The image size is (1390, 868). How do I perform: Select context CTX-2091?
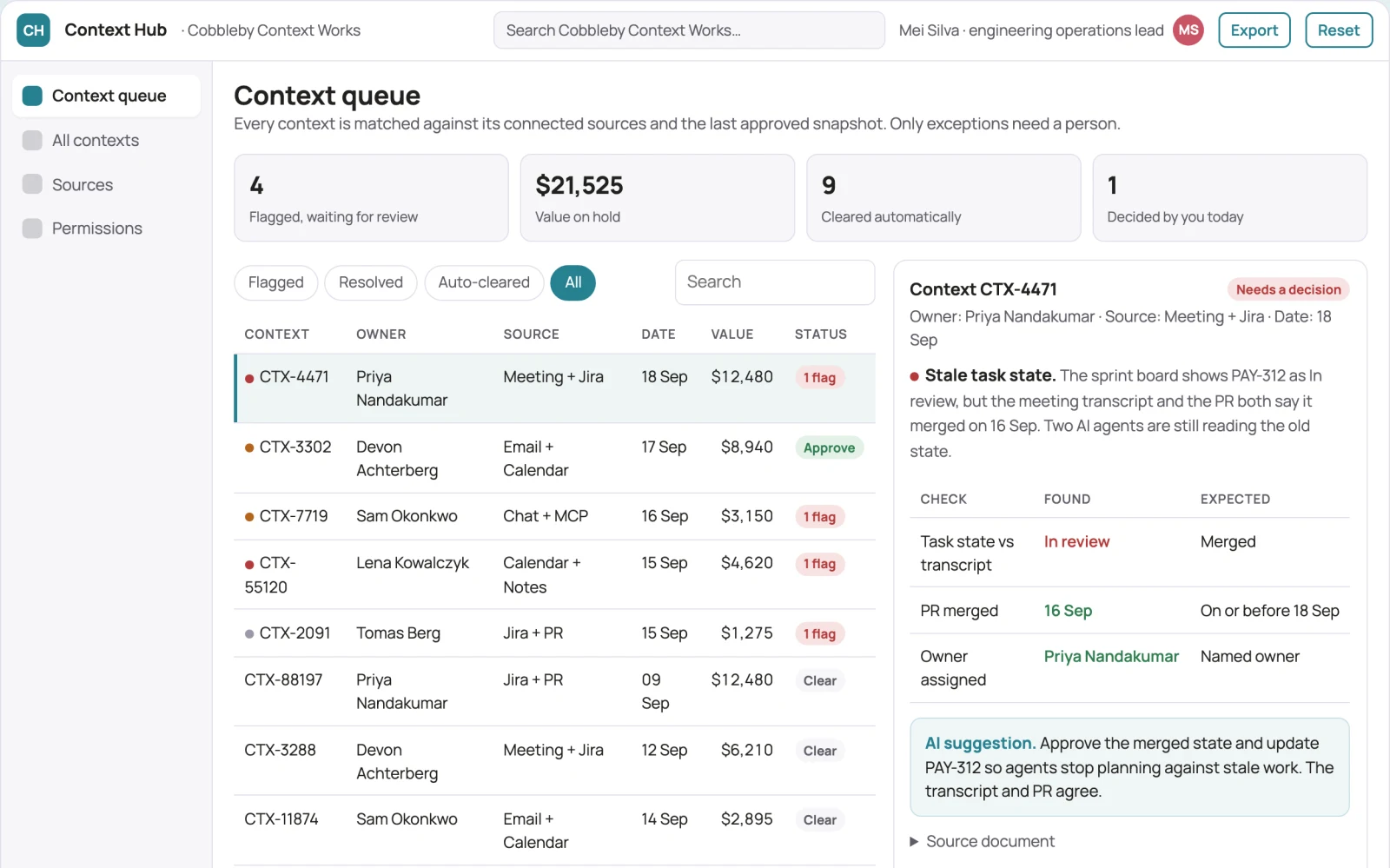point(555,633)
